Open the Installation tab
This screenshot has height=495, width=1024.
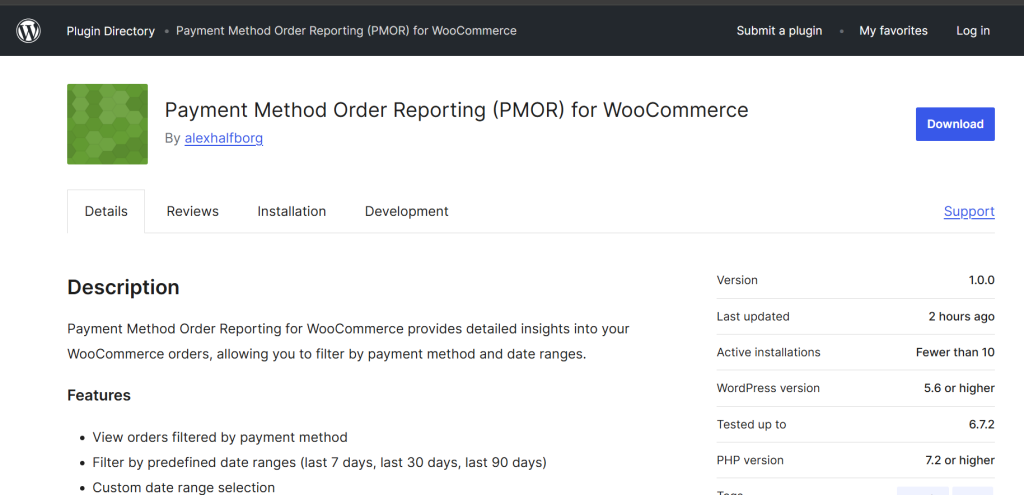291,212
